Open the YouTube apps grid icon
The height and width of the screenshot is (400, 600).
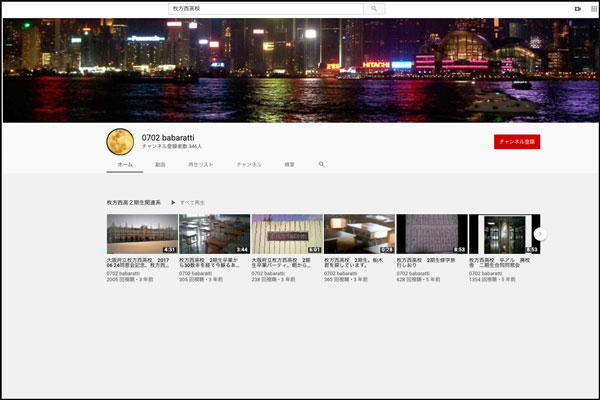pyautogui.click(x=592, y=8)
